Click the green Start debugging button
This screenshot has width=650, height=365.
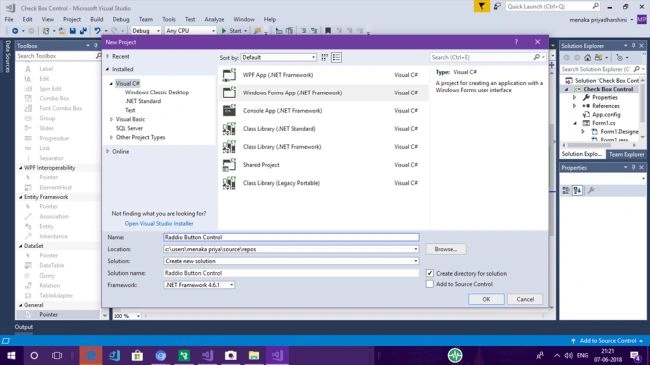point(234,31)
